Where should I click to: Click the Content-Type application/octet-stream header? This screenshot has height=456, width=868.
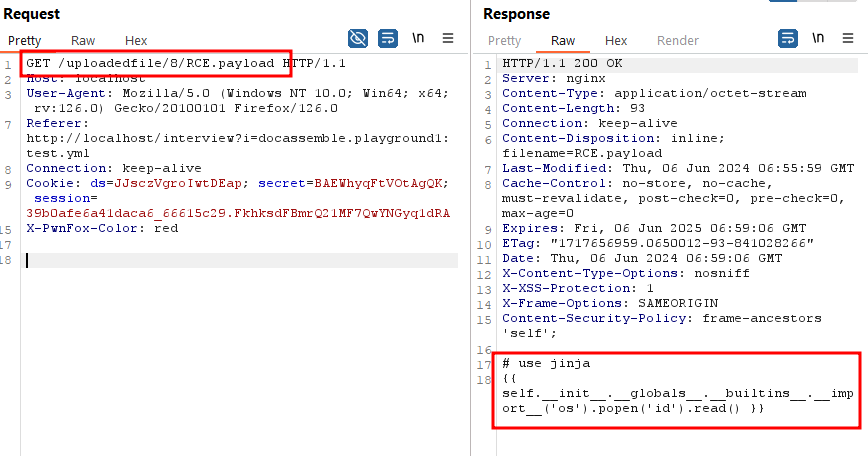(x=654, y=93)
